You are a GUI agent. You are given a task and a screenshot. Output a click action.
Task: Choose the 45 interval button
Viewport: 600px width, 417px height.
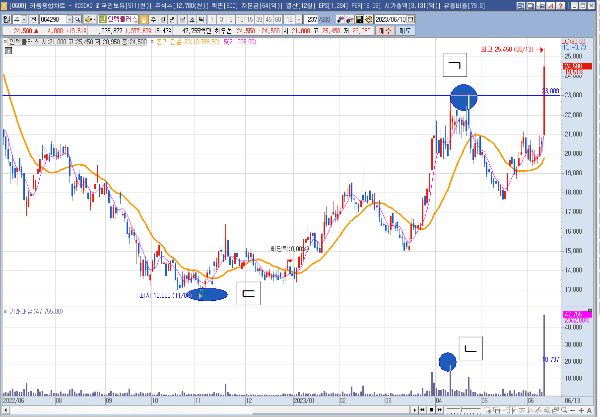[269, 19]
